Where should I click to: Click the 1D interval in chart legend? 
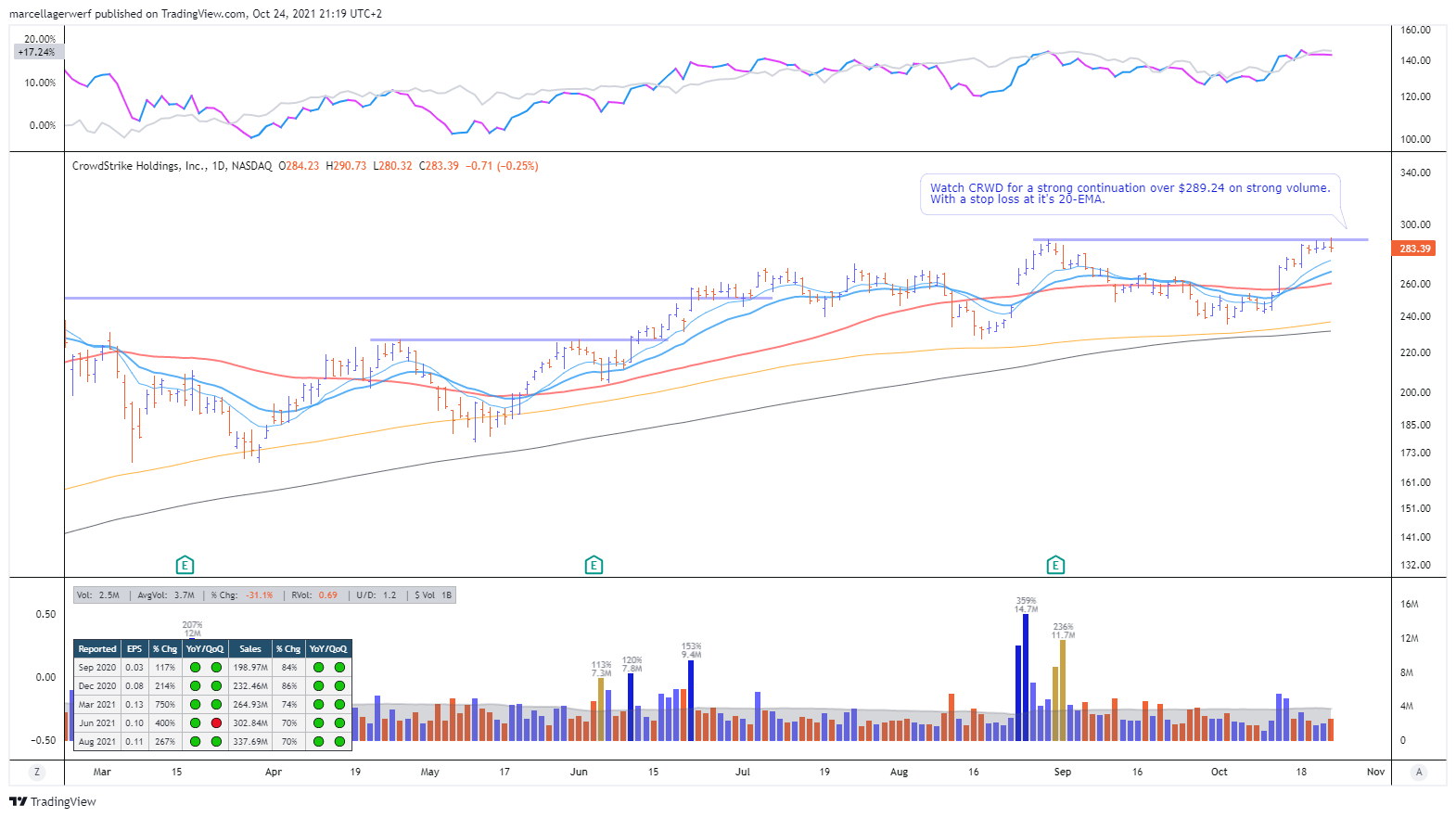coord(219,166)
